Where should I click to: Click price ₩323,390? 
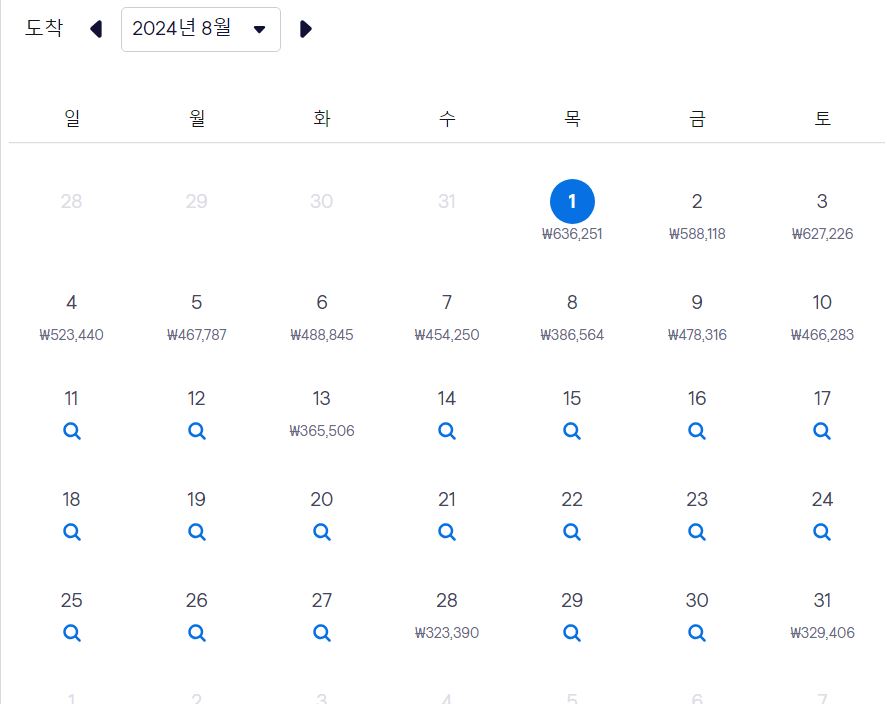[447, 632]
